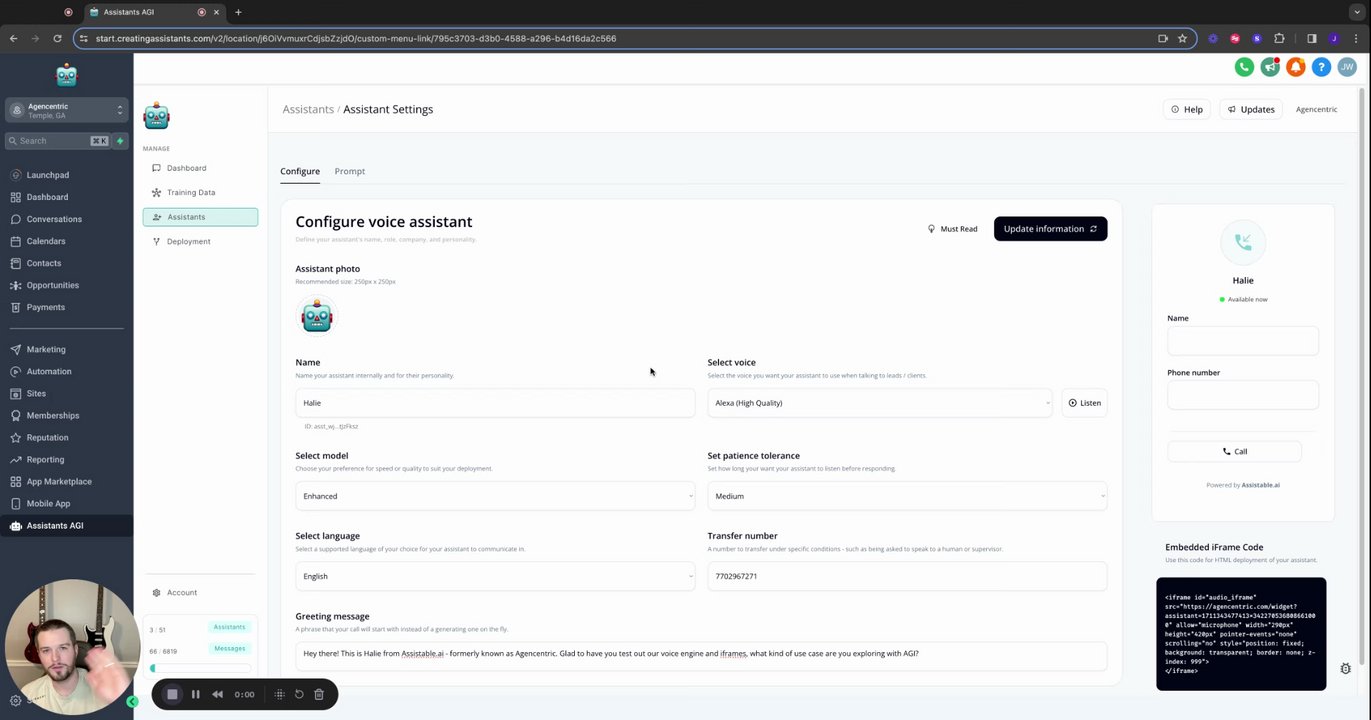Viewport: 1371px width, 720px height.
Task: Open the Select voice dropdown
Action: [x=880, y=403]
